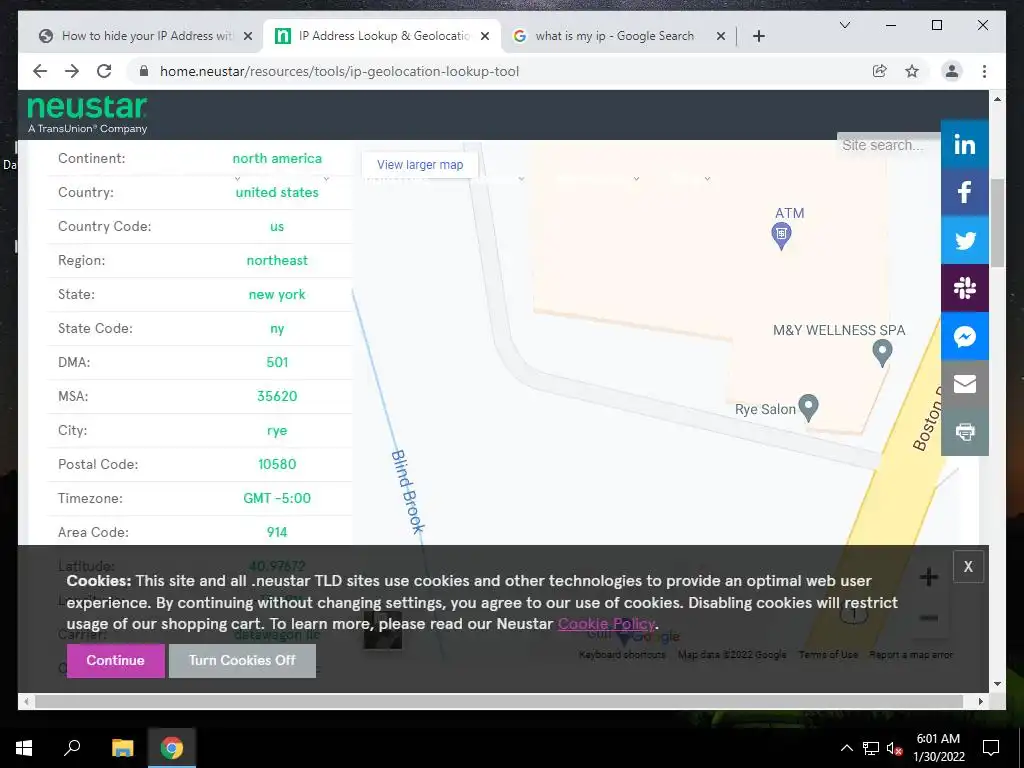The image size is (1024, 768).
Task: Open Windows taskbar search
Action: coord(72,748)
